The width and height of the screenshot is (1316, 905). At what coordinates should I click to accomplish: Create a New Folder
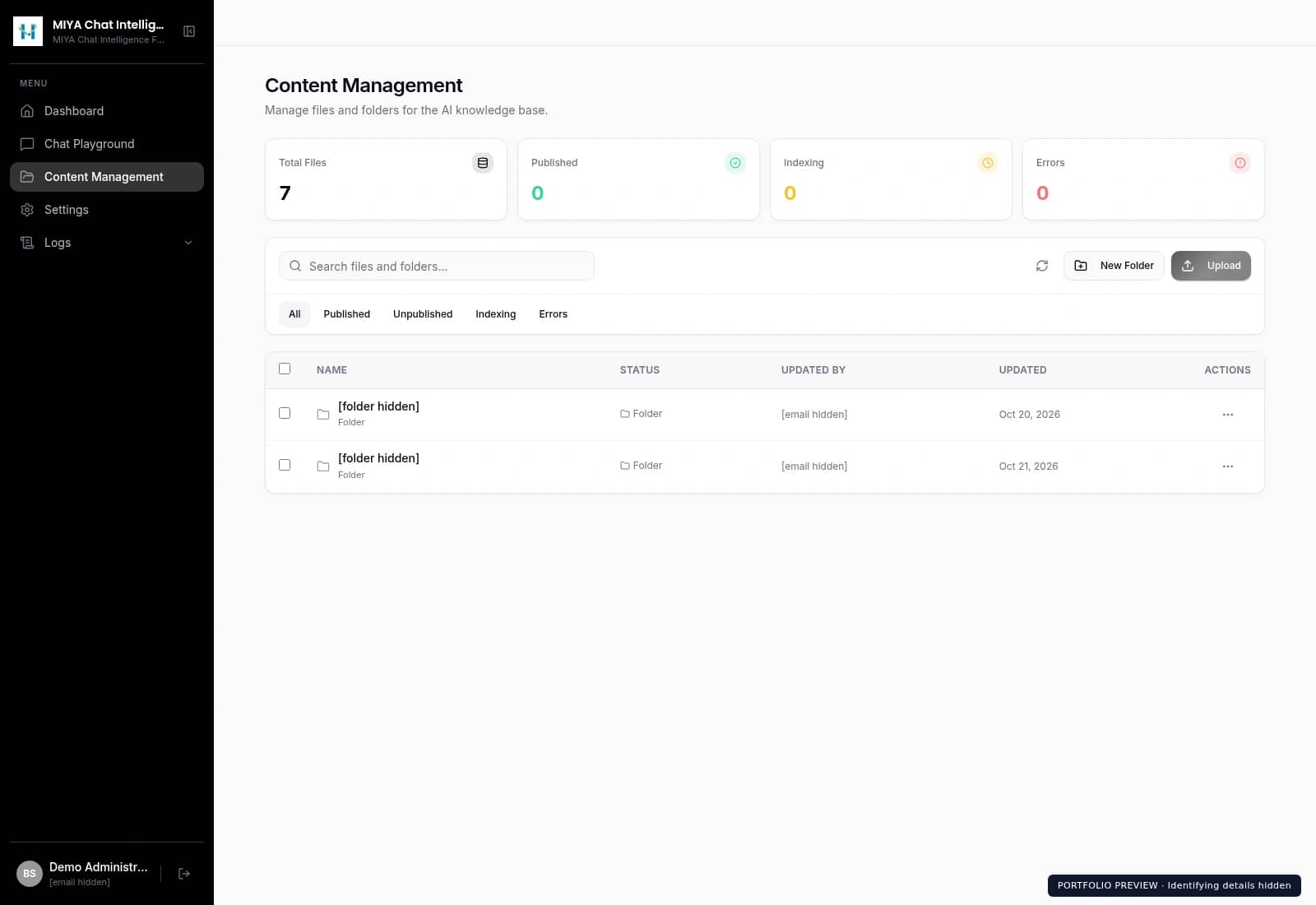tap(1114, 266)
